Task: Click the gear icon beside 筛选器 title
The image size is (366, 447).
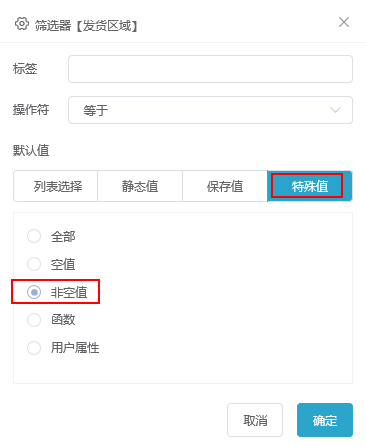Action: click(x=22, y=24)
